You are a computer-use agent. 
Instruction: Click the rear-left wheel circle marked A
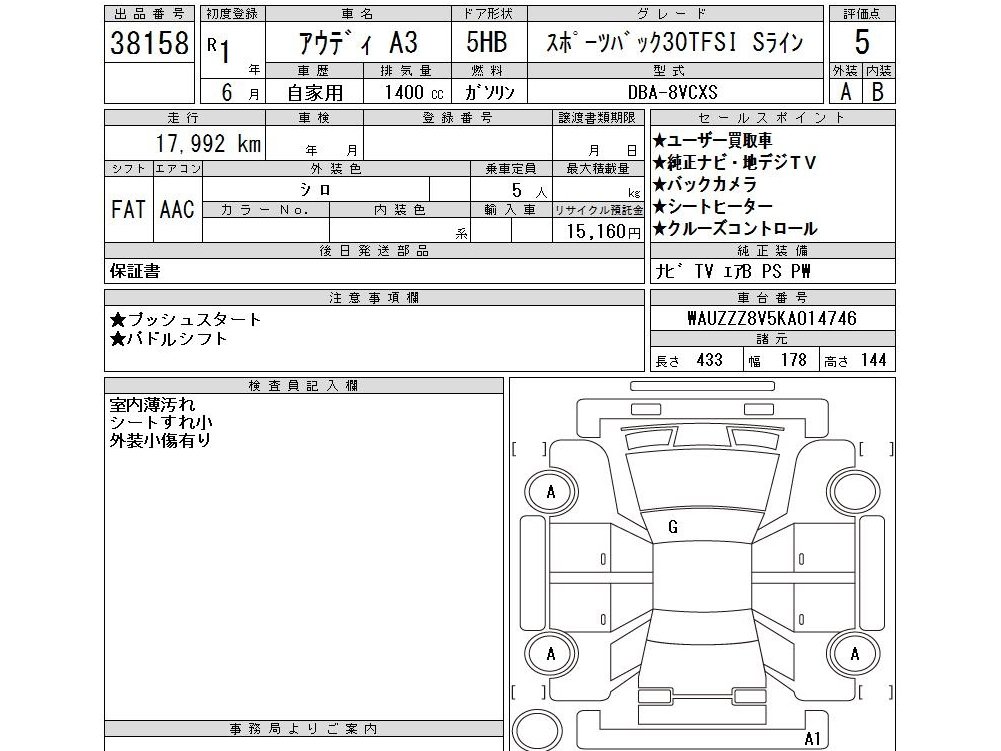[550, 654]
